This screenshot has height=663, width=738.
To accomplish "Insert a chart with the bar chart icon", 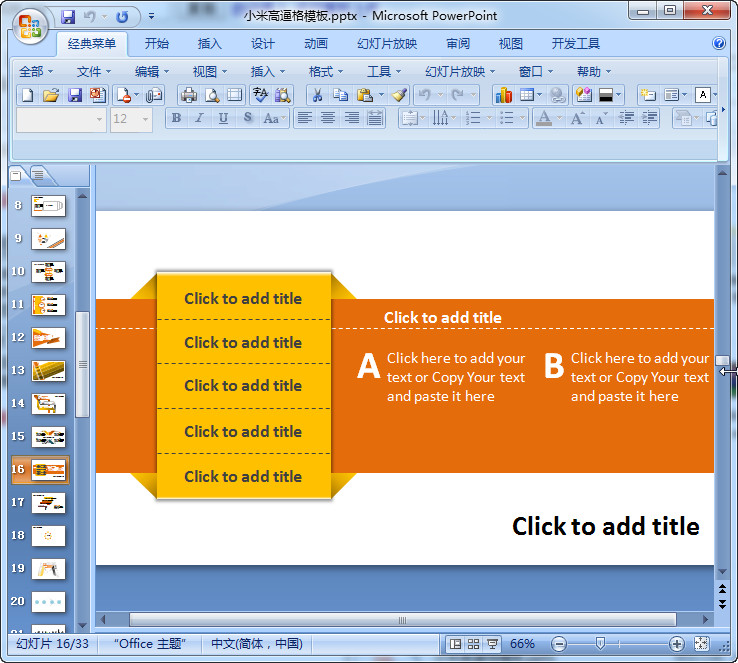I will point(504,96).
